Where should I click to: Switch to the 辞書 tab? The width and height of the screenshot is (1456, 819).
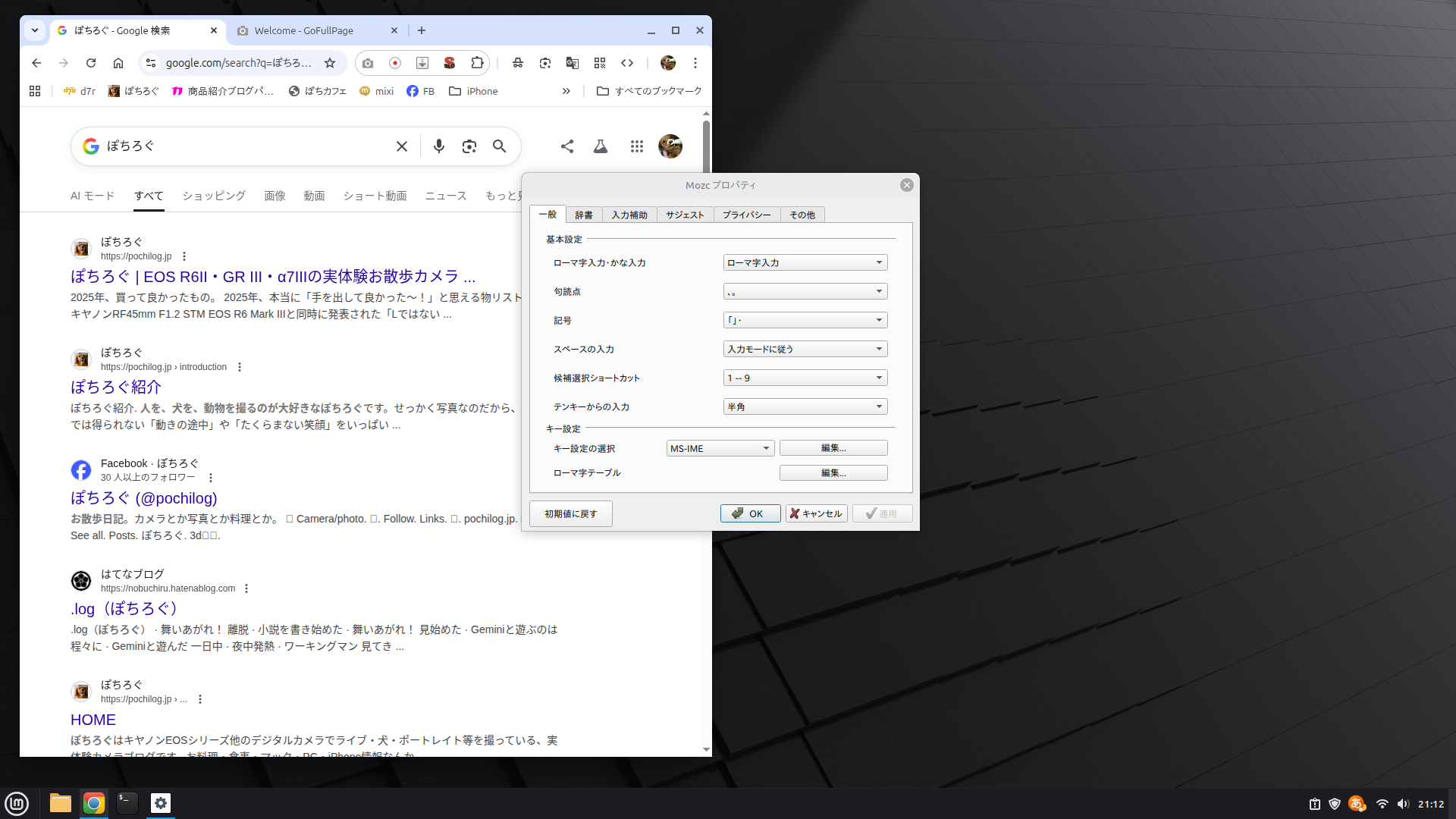coord(583,215)
